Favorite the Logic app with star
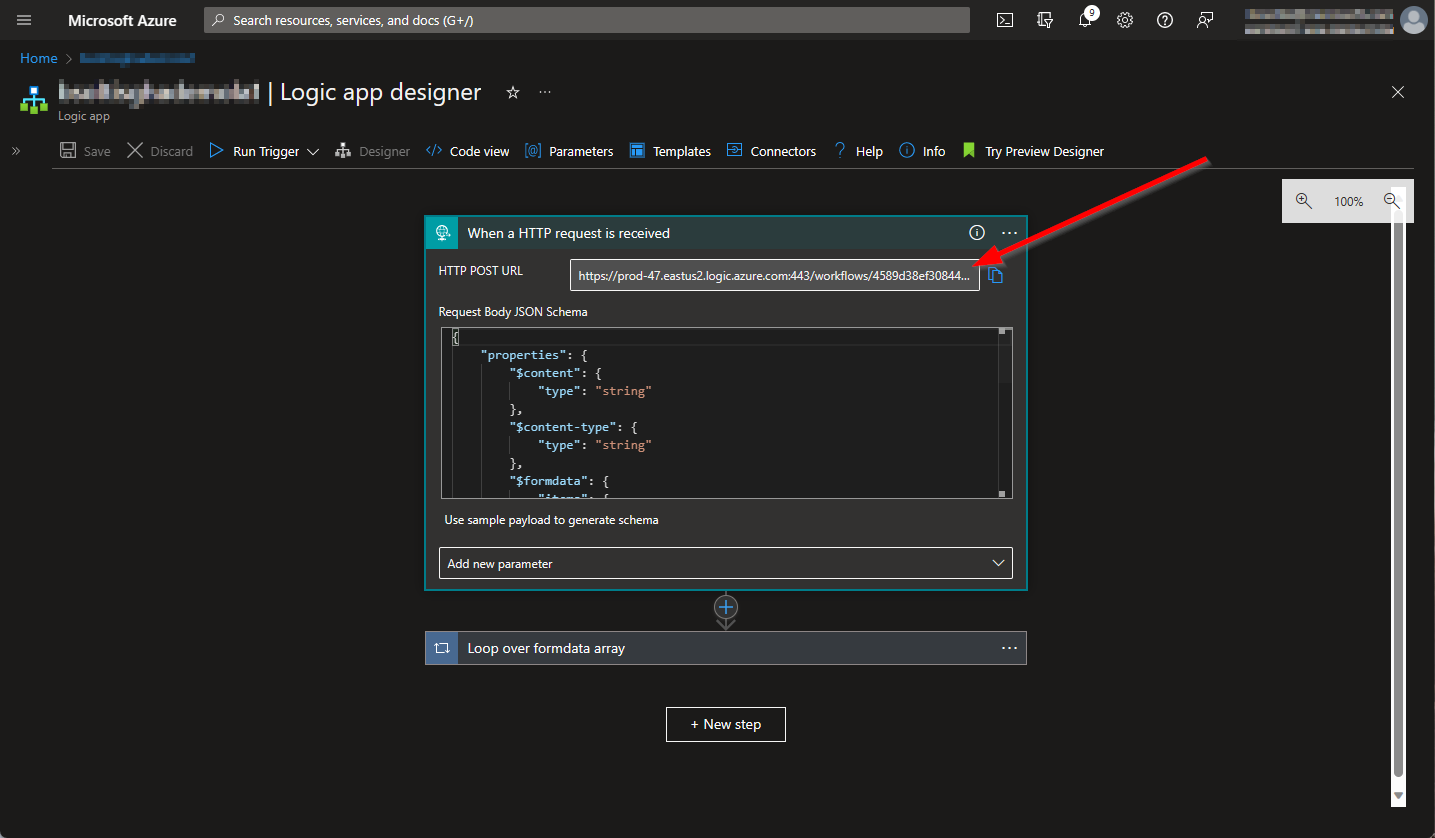 point(513,92)
